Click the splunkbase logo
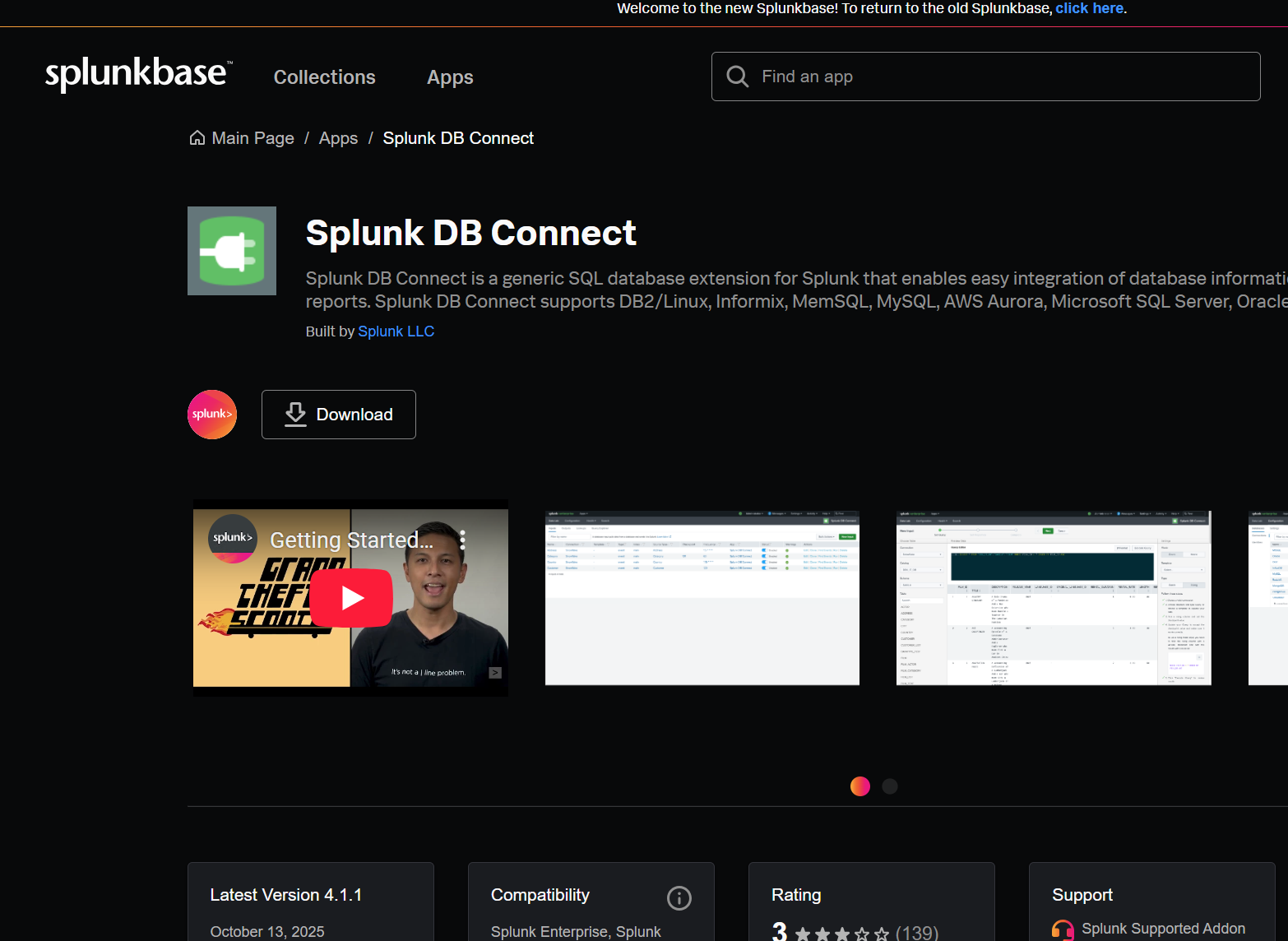Image resolution: width=1288 pixels, height=941 pixels. pos(138,74)
